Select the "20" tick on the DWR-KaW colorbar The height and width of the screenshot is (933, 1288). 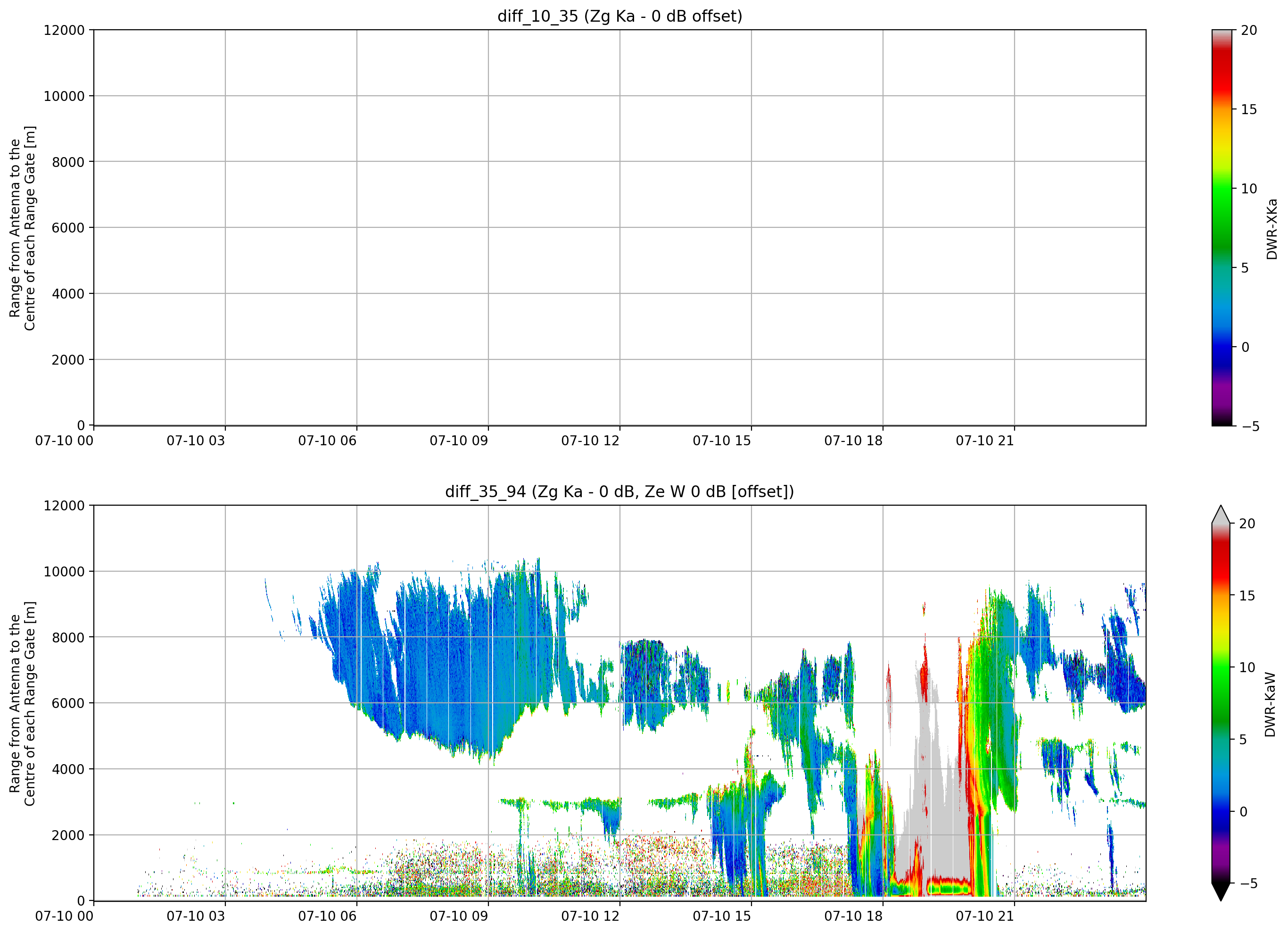1247,523
